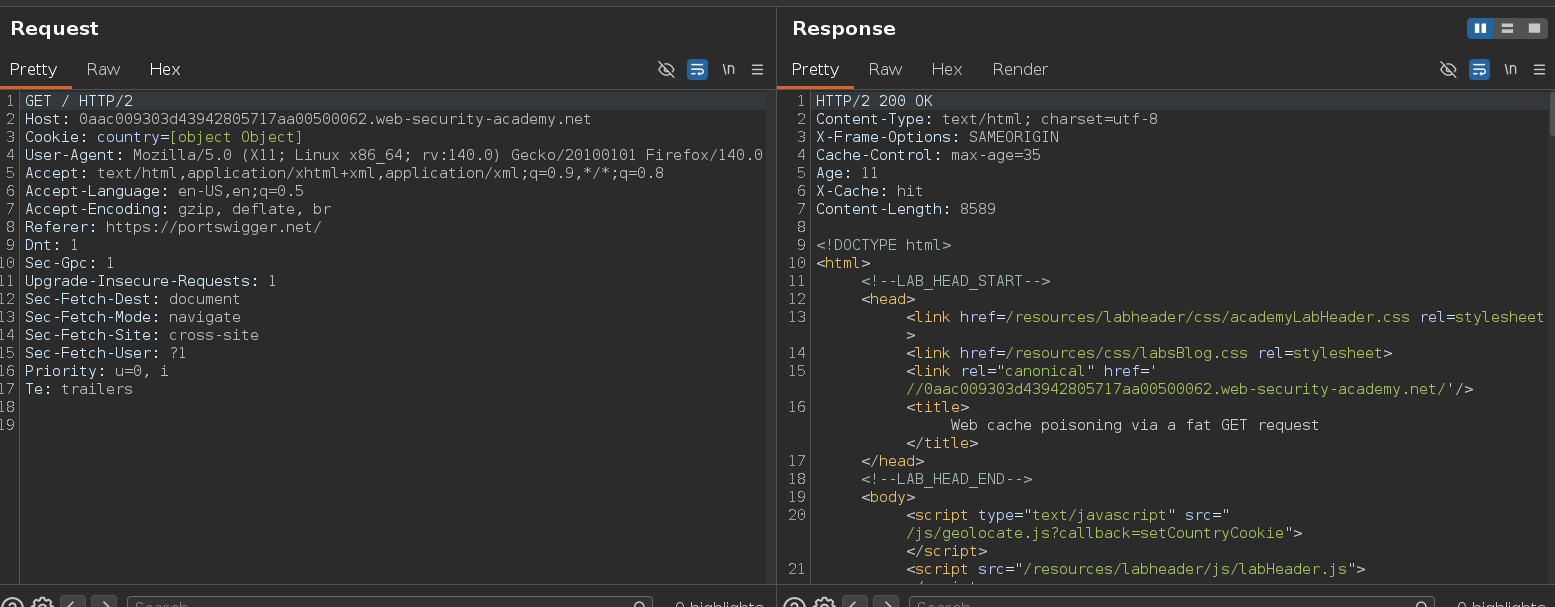Image resolution: width=1555 pixels, height=607 pixels.
Task: Select the combined single-pane layout icon
Action: (1534, 28)
